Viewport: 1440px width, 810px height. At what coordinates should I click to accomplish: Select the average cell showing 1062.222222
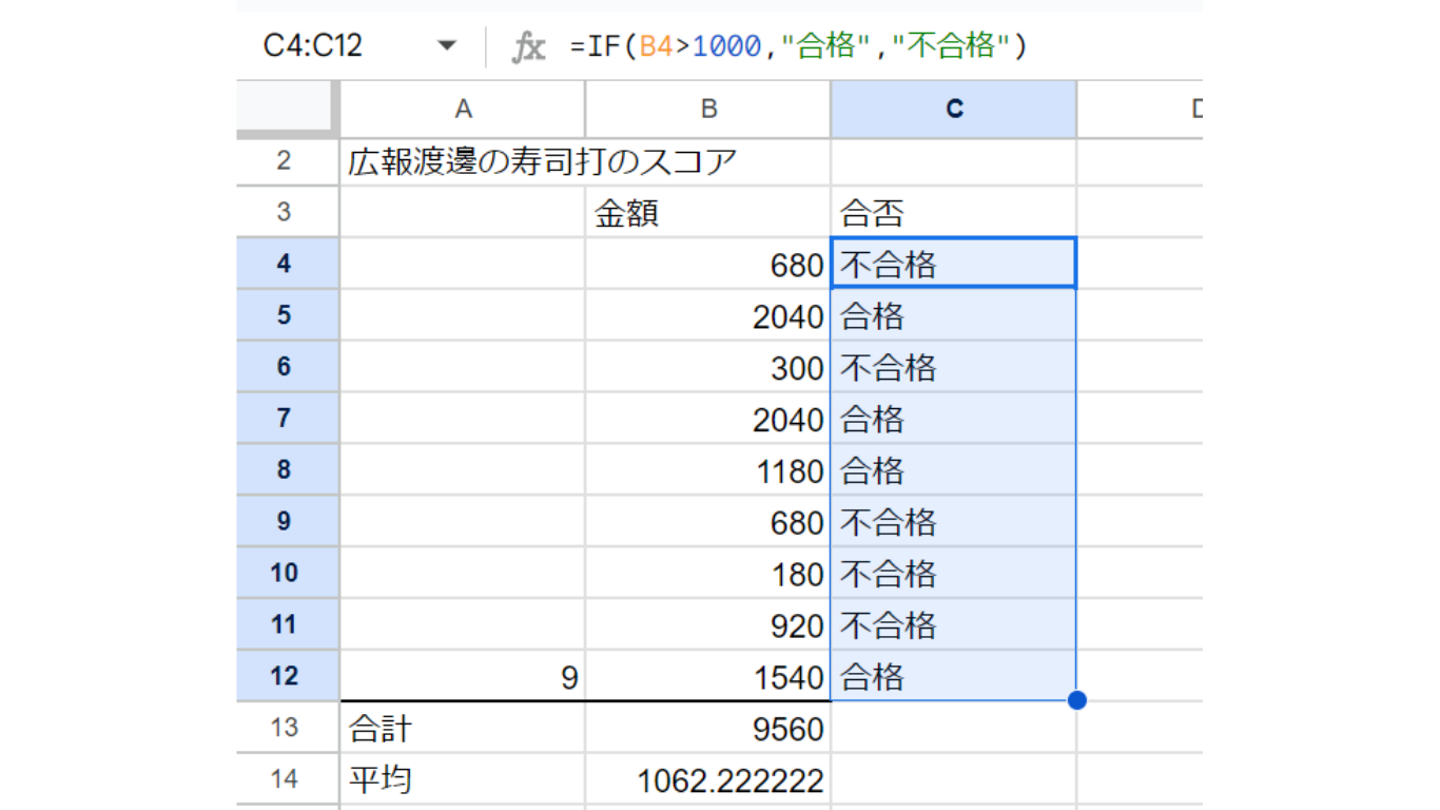[708, 779]
